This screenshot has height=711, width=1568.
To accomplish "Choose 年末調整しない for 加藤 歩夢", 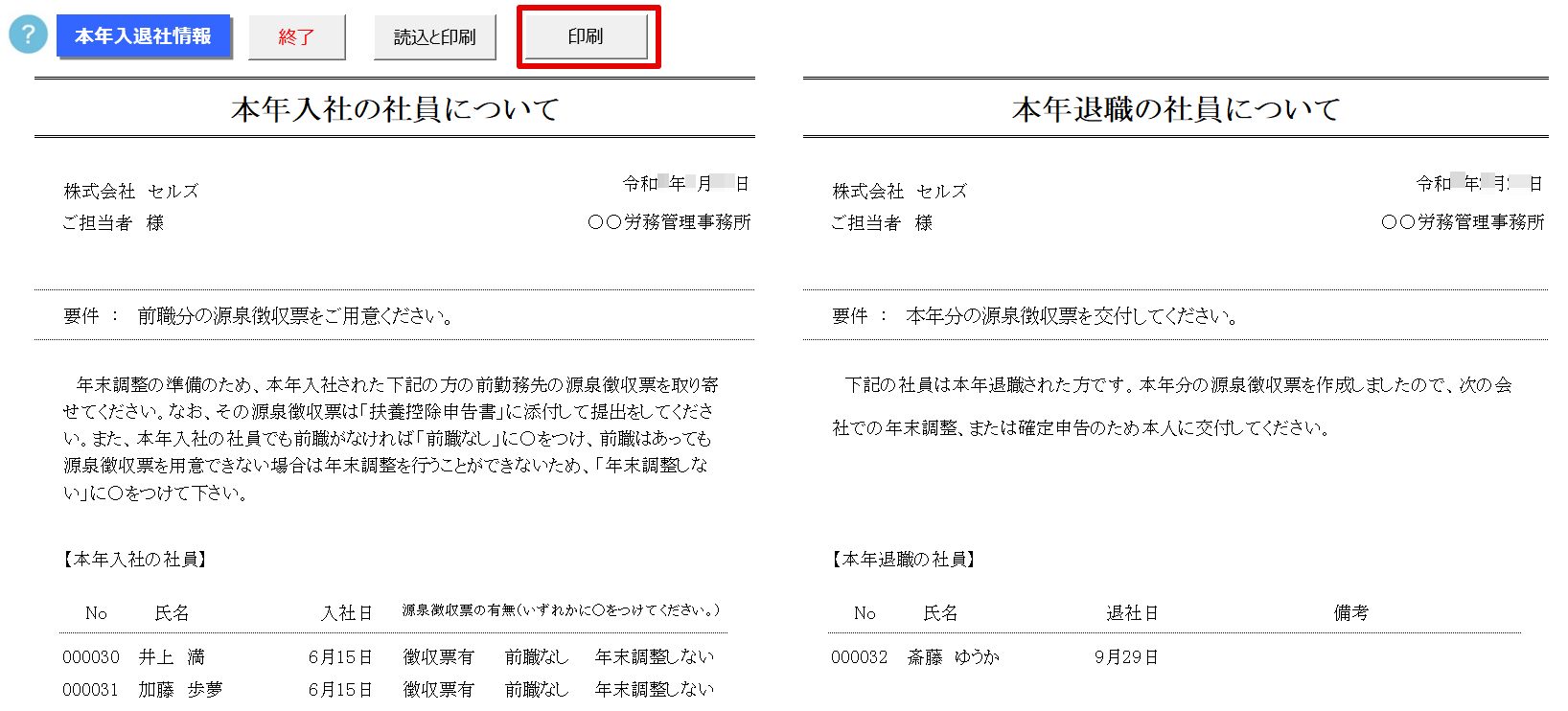I will click(654, 689).
